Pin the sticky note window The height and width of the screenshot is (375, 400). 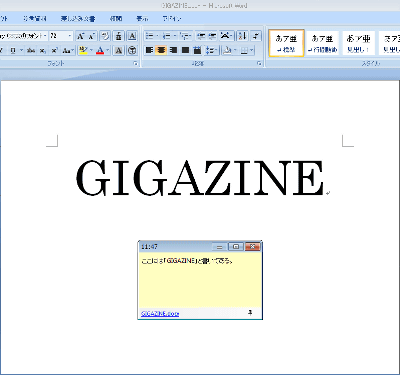pos(250,313)
